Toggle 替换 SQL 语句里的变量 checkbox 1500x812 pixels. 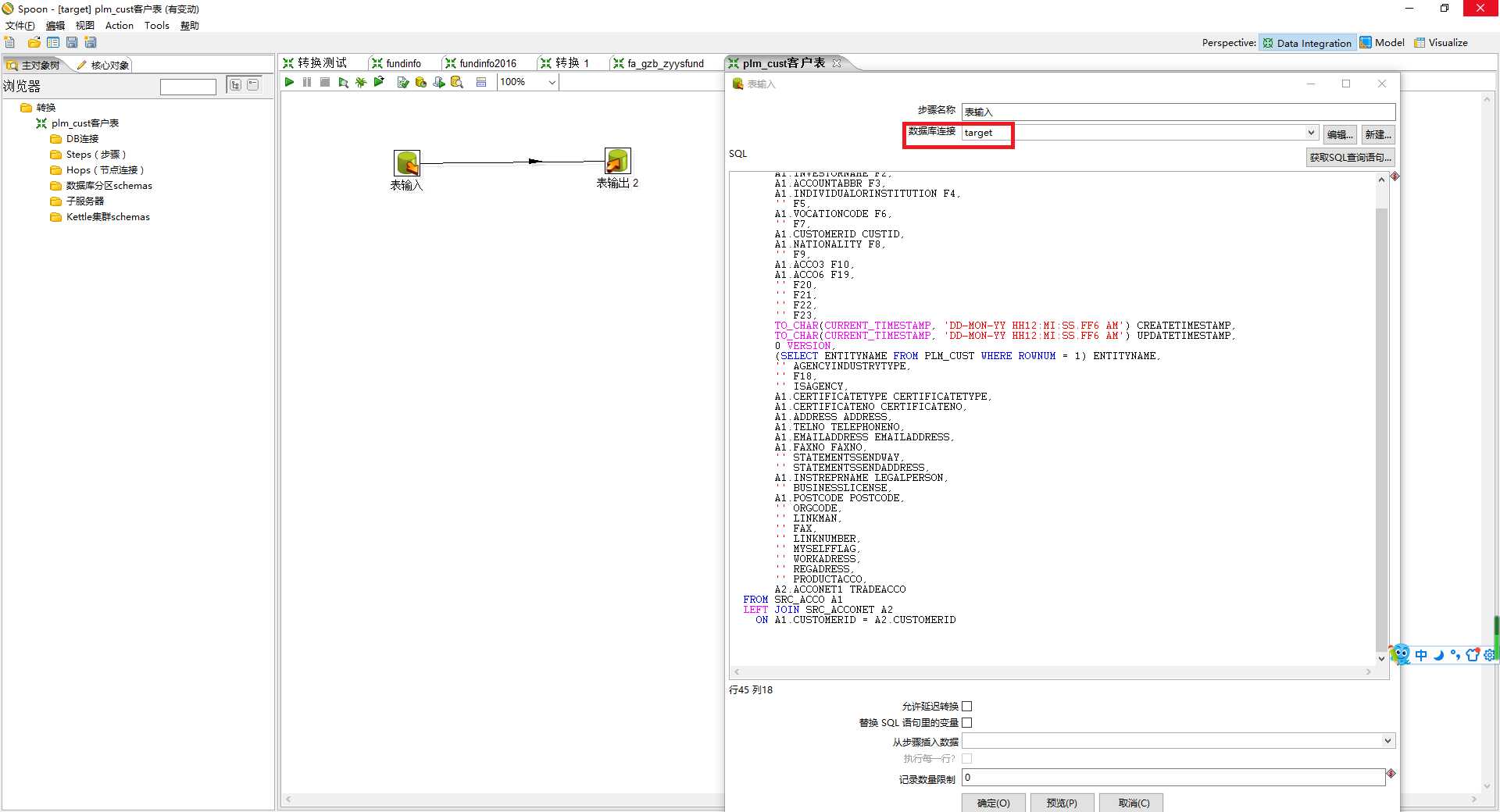967,722
